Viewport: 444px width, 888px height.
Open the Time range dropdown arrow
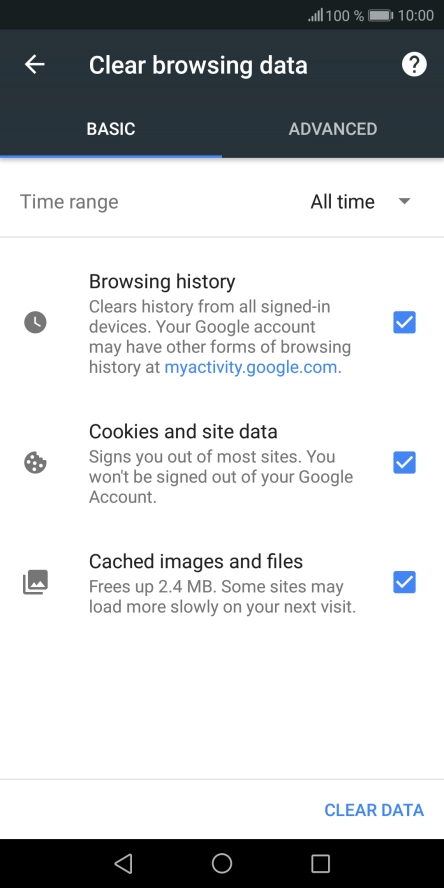(404, 201)
